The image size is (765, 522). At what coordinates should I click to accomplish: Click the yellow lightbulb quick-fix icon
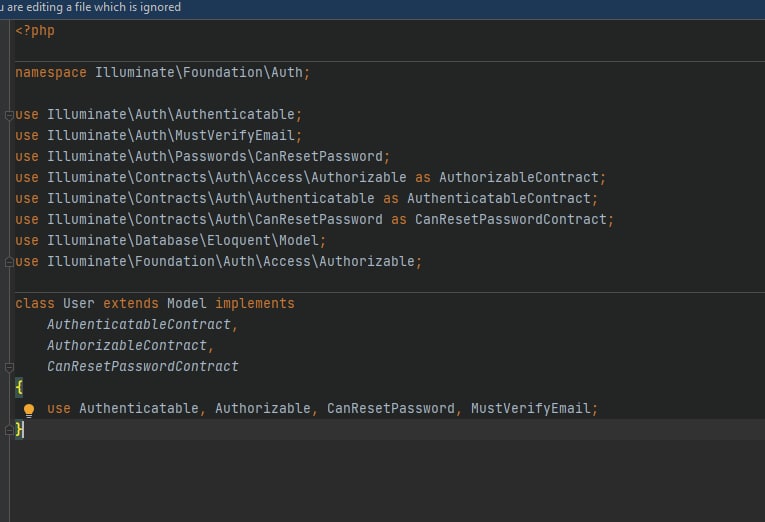29,410
